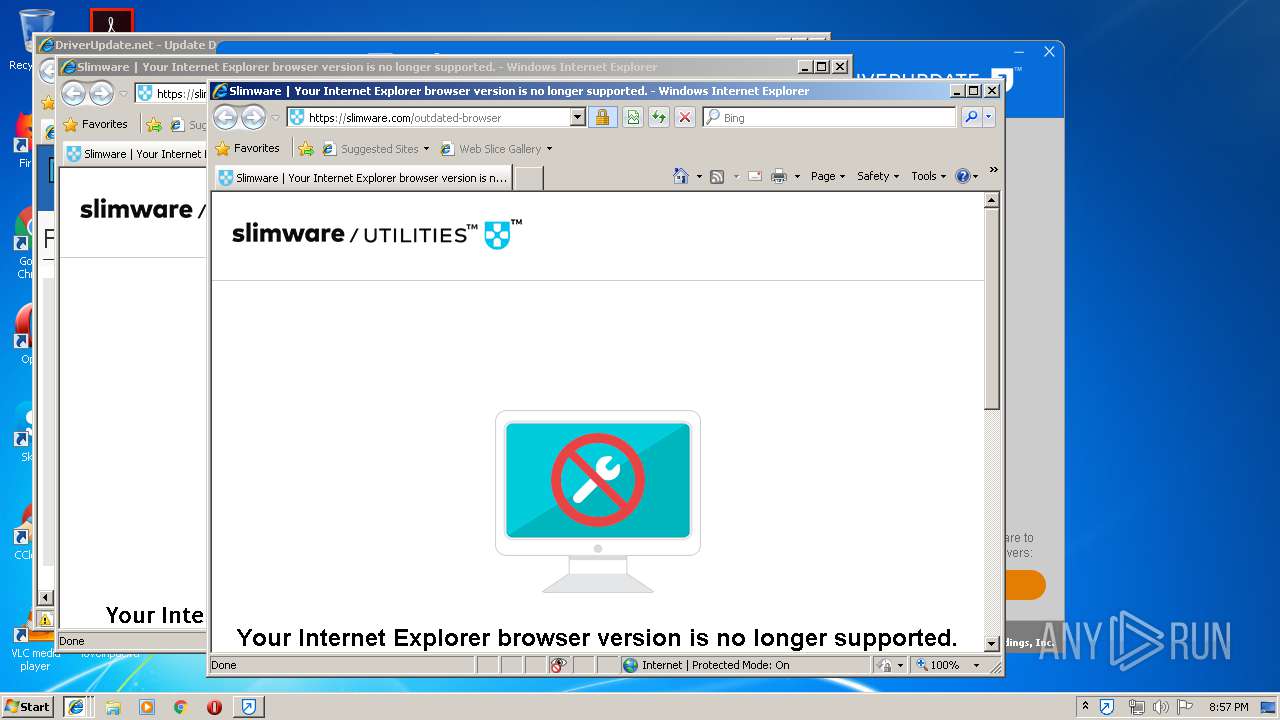Expand the address bar autocomplete dropdown arrow
Image resolution: width=1280 pixels, height=720 pixels.
[577, 117]
